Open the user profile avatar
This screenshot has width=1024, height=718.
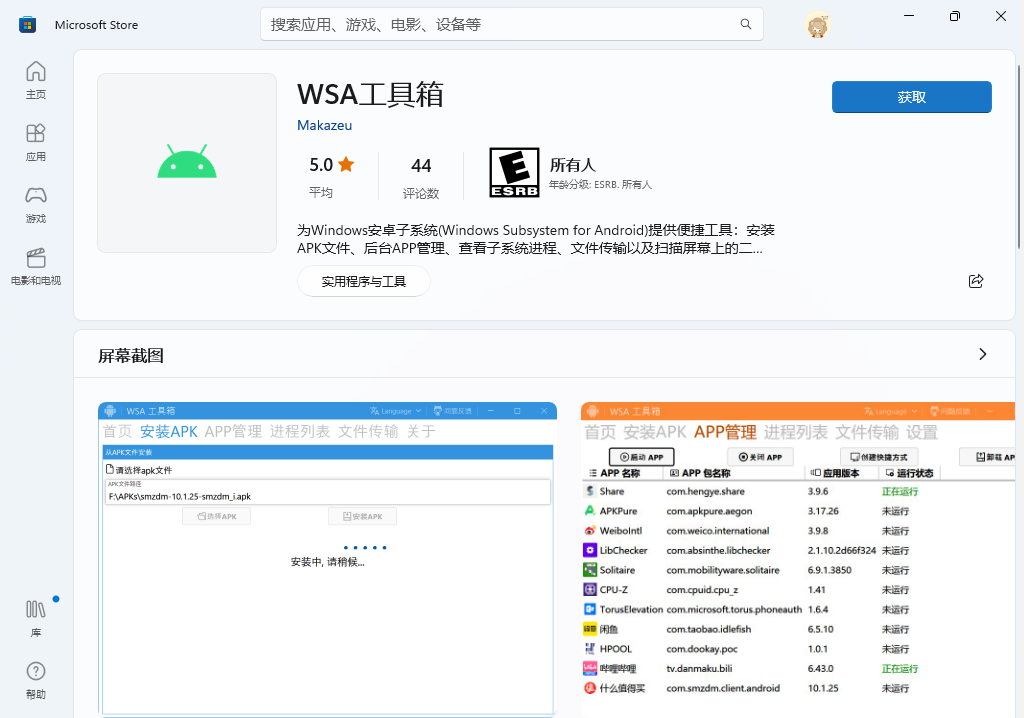pyautogui.click(x=817, y=23)
